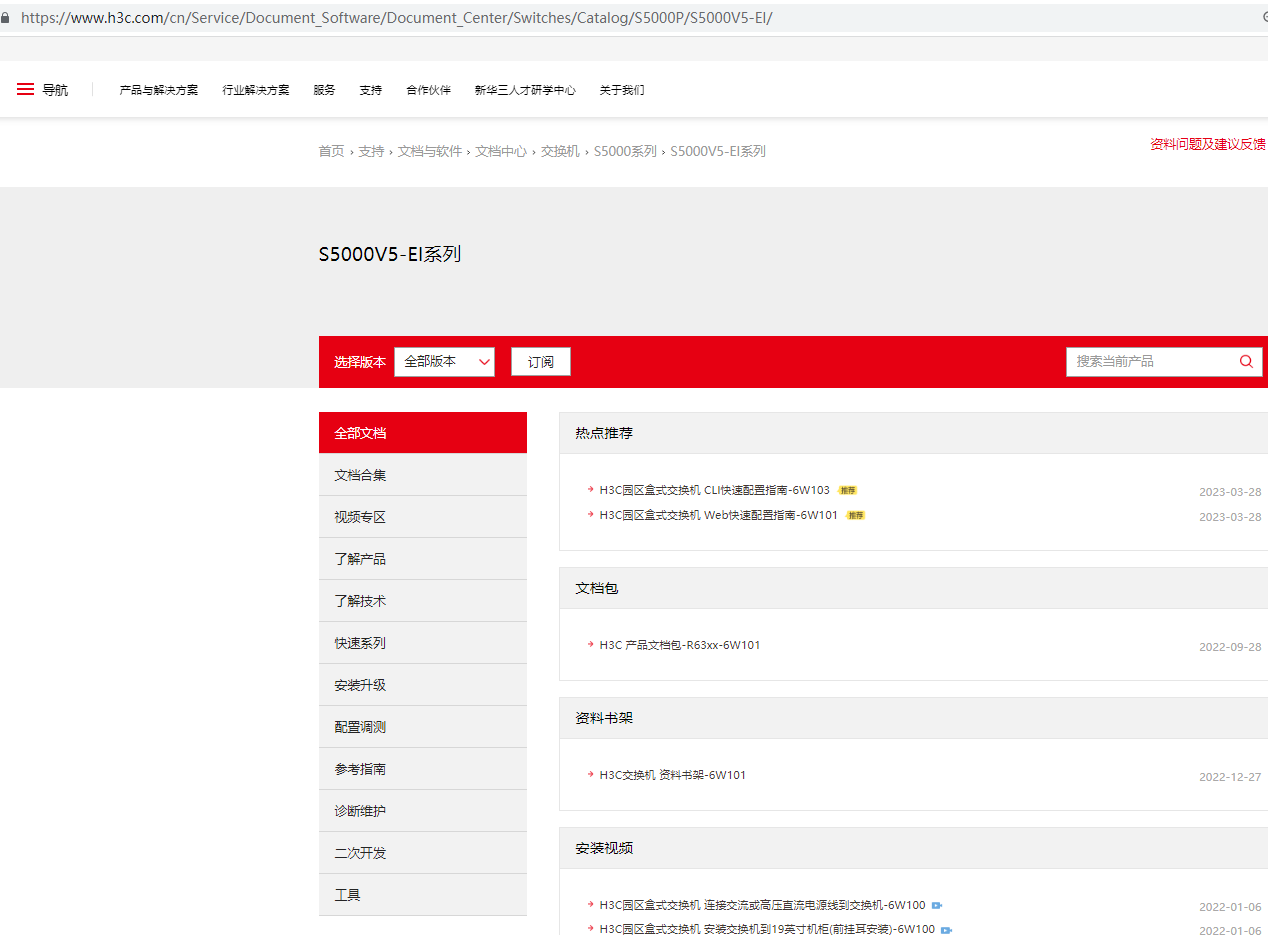The width and height of the screenshot is (1268, 935).
Task: Select 了解产品 in the sidebar
Action: tap(423, 559)
